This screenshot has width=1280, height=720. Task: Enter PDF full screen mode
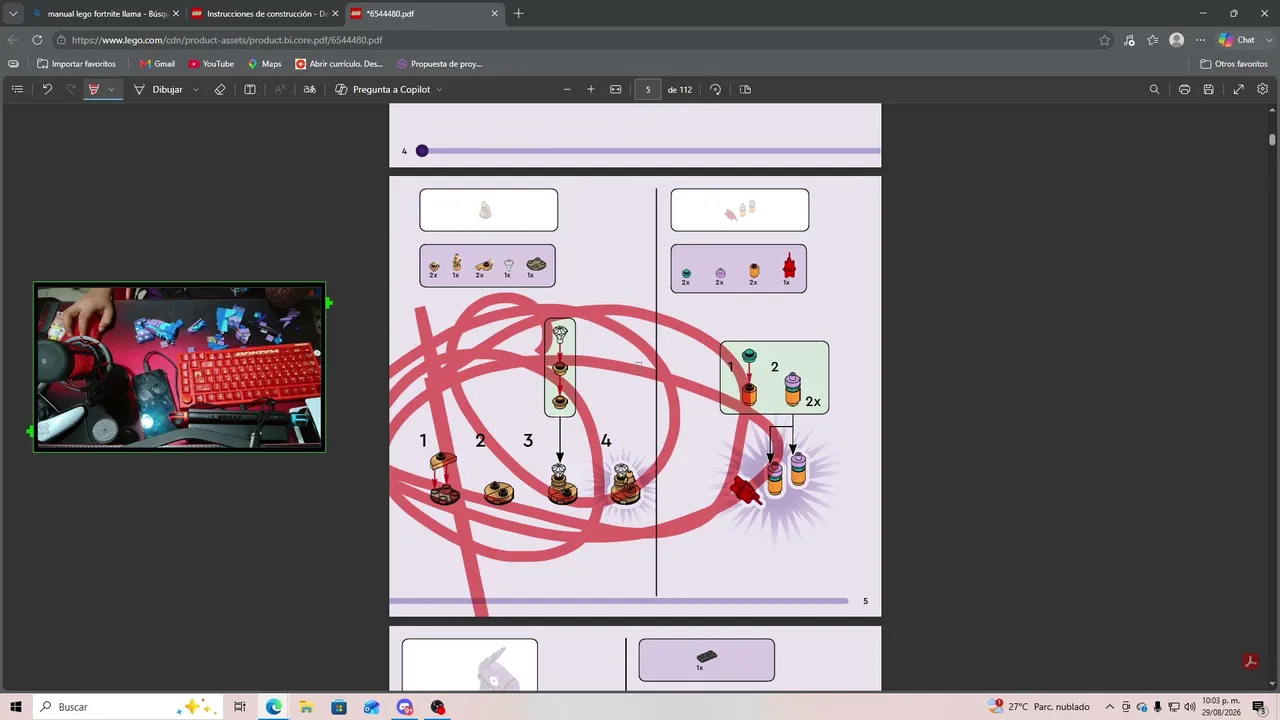pos(1239,89)
